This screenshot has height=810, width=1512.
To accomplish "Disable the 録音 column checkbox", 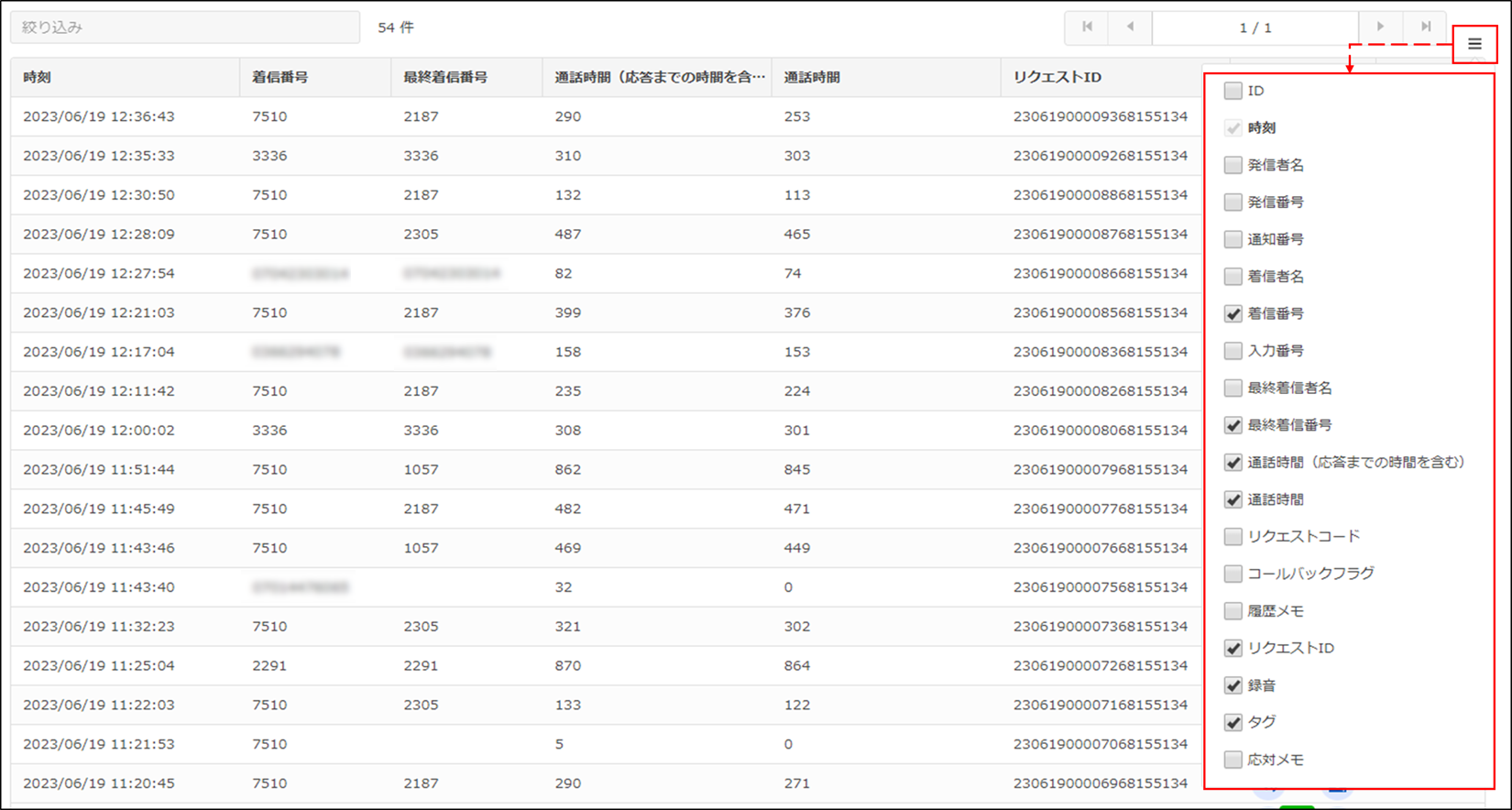I will (x=1233, y=685).
